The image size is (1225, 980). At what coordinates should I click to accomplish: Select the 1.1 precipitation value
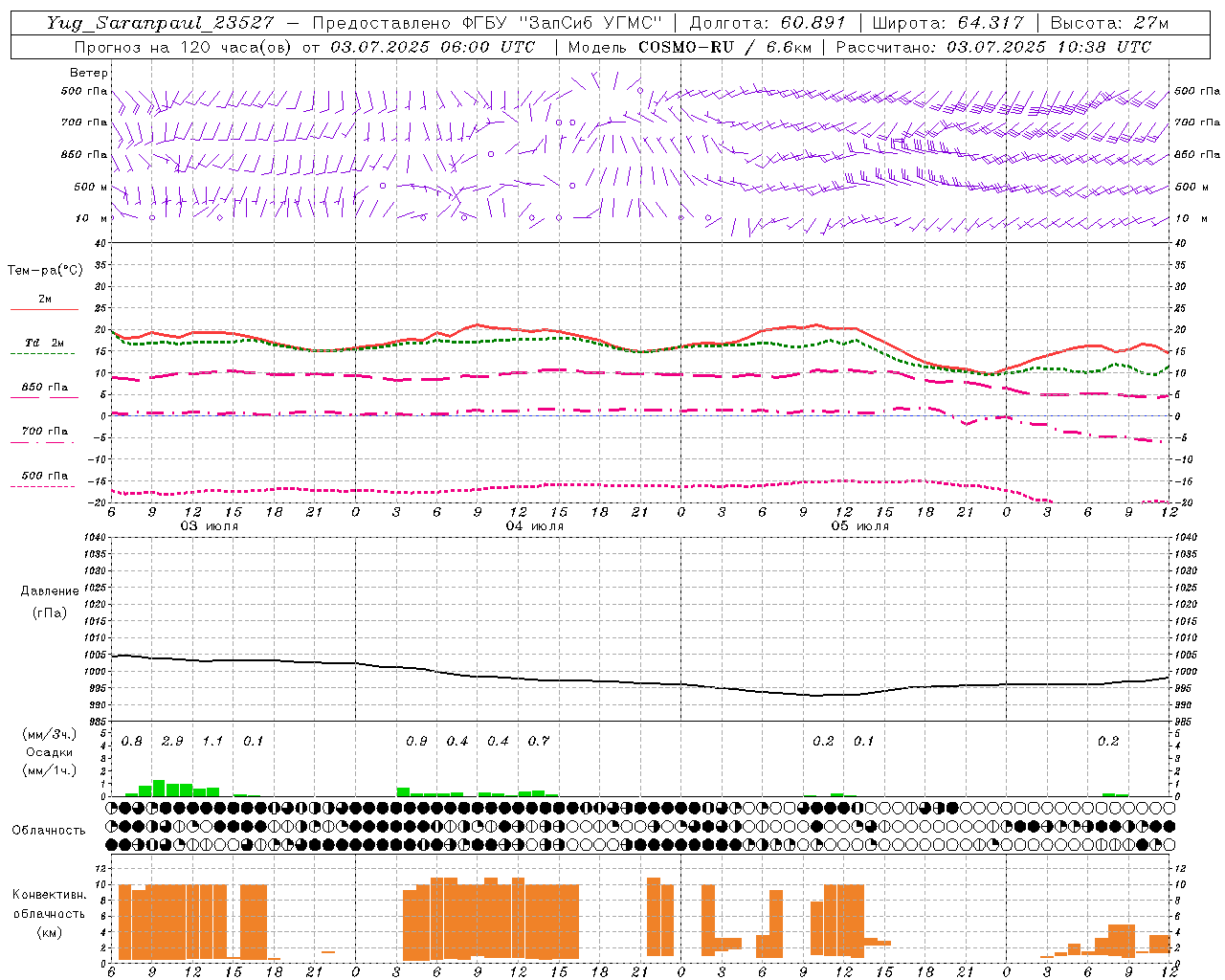[212, 742]
